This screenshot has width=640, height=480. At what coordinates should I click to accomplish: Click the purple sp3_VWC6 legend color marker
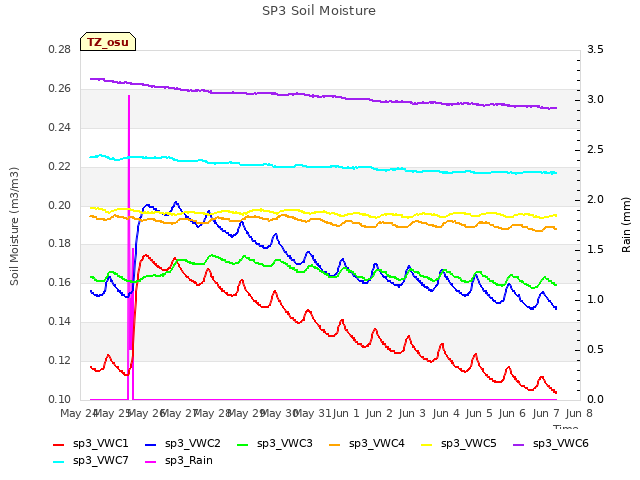pos(519,444)
